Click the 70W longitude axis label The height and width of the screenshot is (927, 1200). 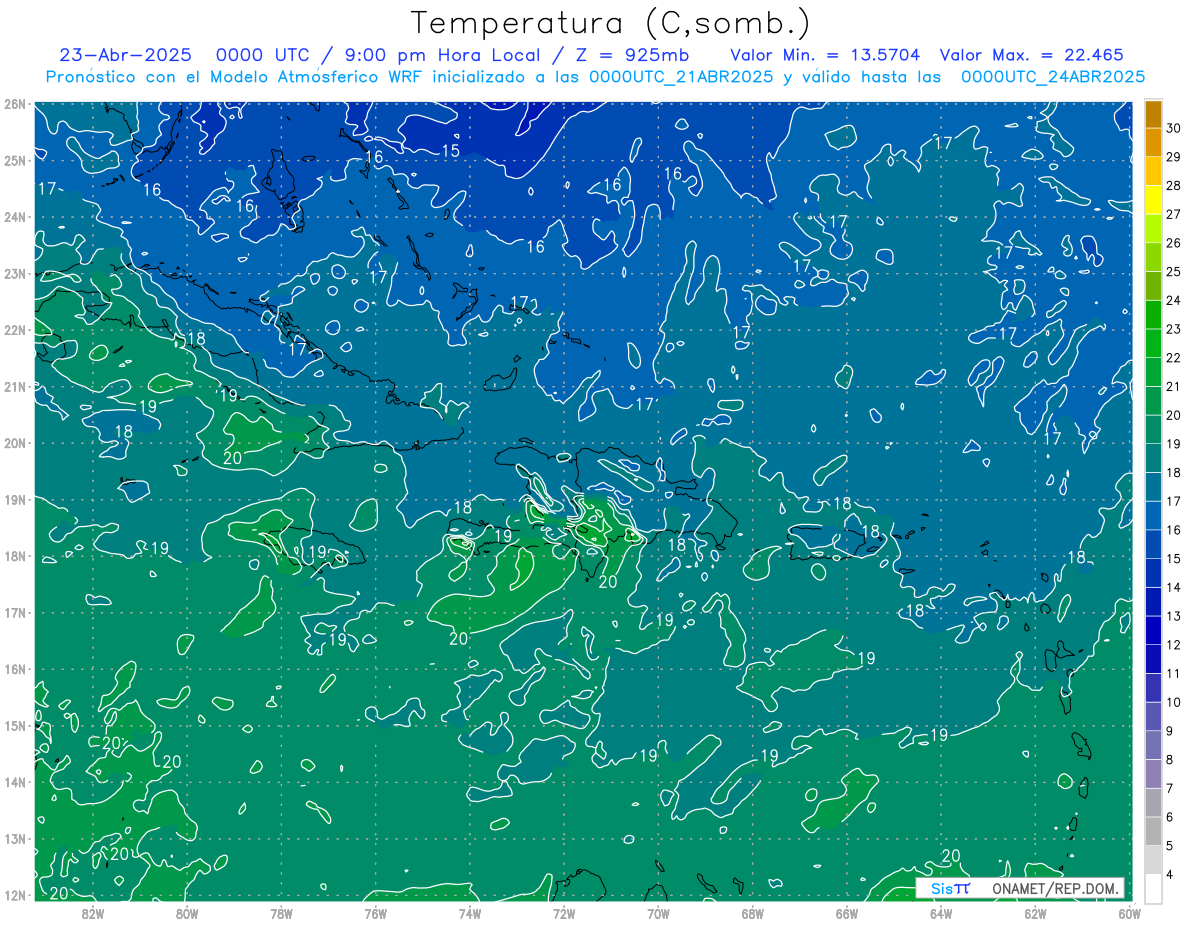pos(658,914)
